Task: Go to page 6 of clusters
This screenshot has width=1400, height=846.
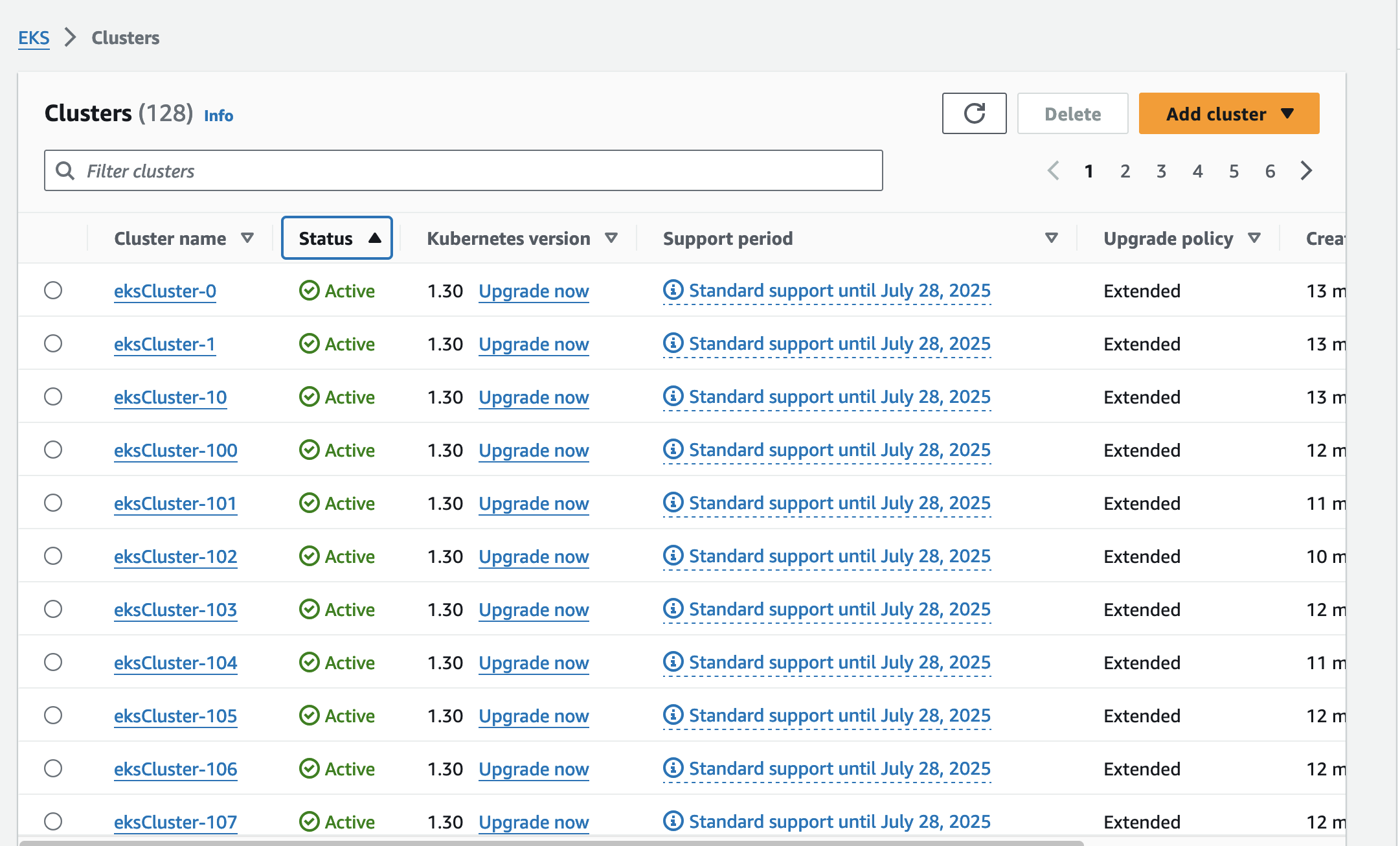Action: click(x=1270, y=171)
